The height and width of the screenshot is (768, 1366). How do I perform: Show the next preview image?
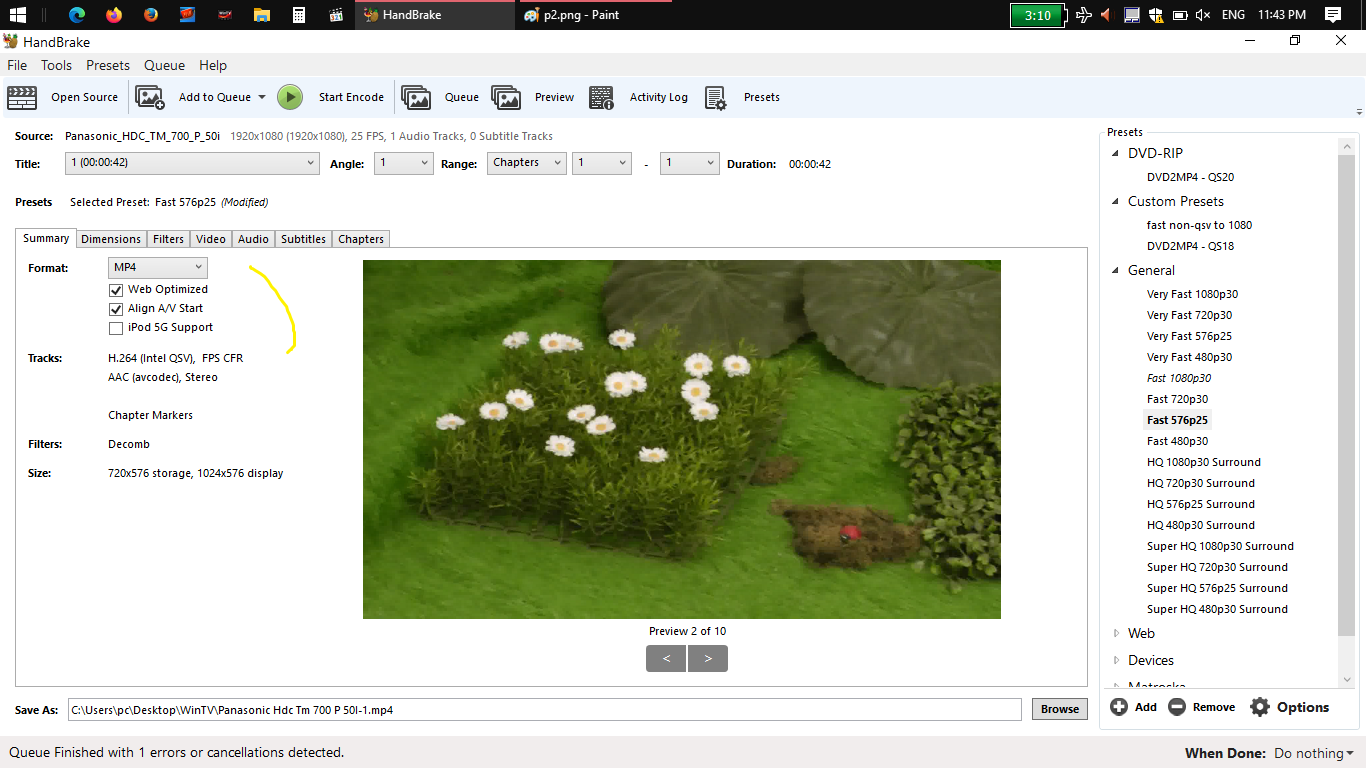(x=708, y=658)
